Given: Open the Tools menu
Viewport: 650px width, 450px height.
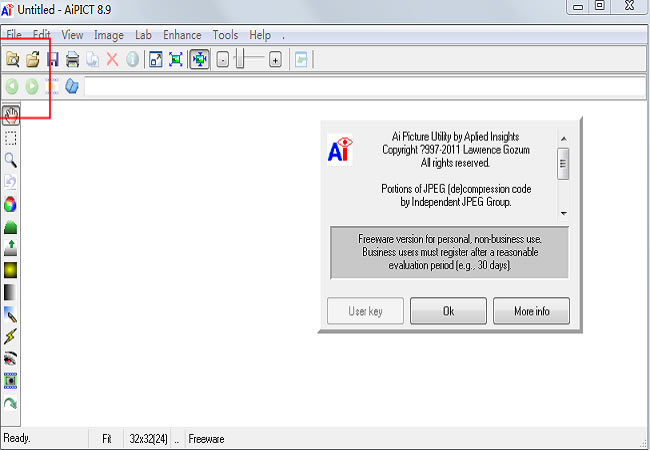Looking at the screenshot, I should (x=226, y=35).
